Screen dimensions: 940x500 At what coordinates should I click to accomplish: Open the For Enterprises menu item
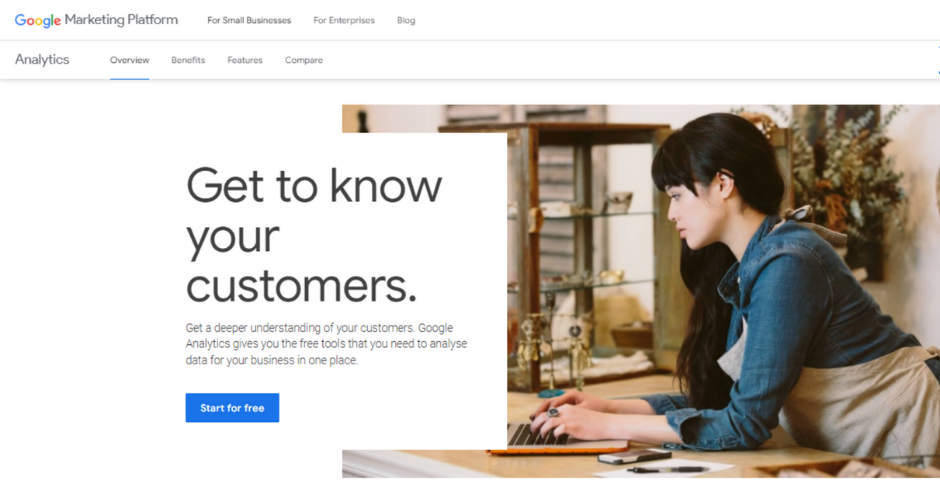coord(344,20)
